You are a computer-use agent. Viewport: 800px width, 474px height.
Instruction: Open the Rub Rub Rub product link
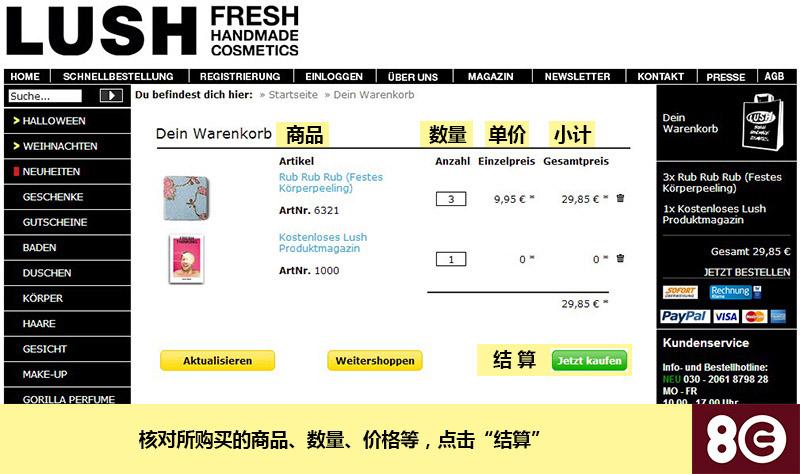point(331,183)
